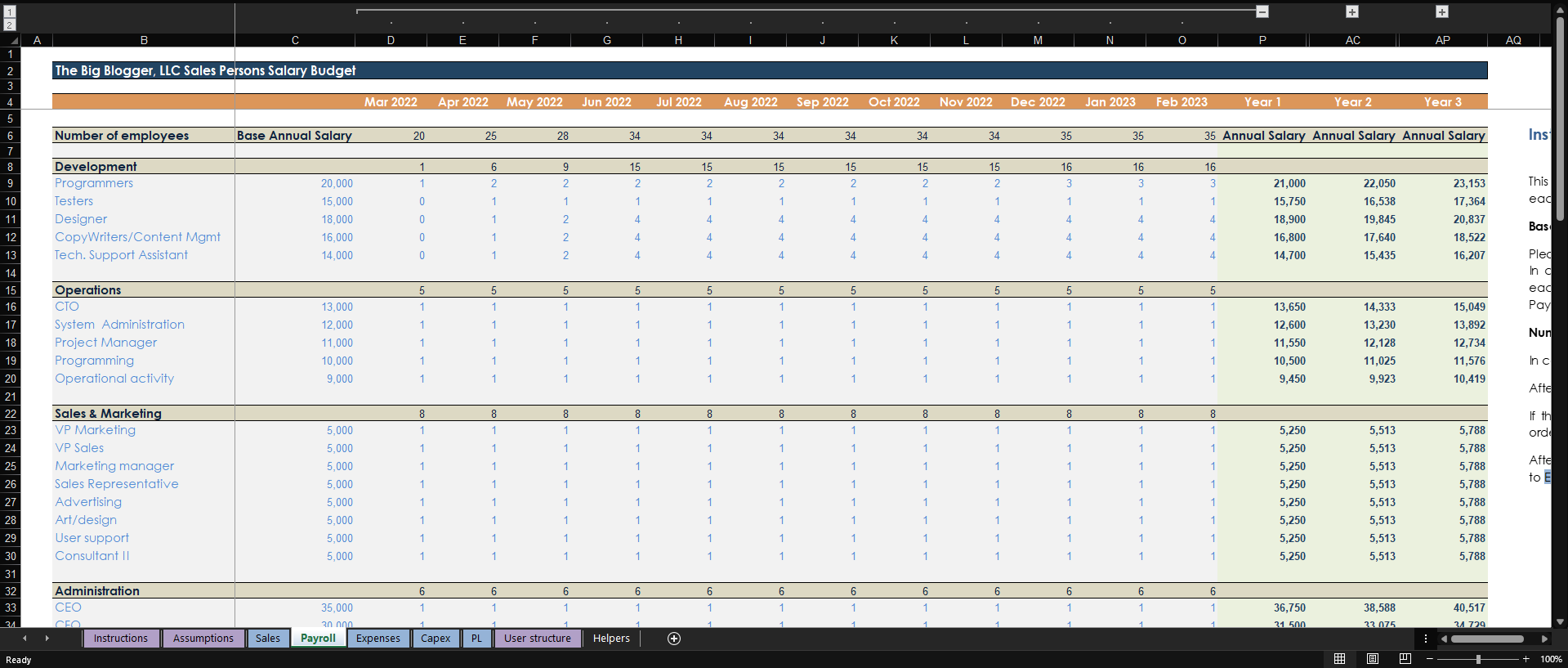Expand the Year 3 column group above AP
The height and width of the screenshot is (668, 1568).
1442,11
